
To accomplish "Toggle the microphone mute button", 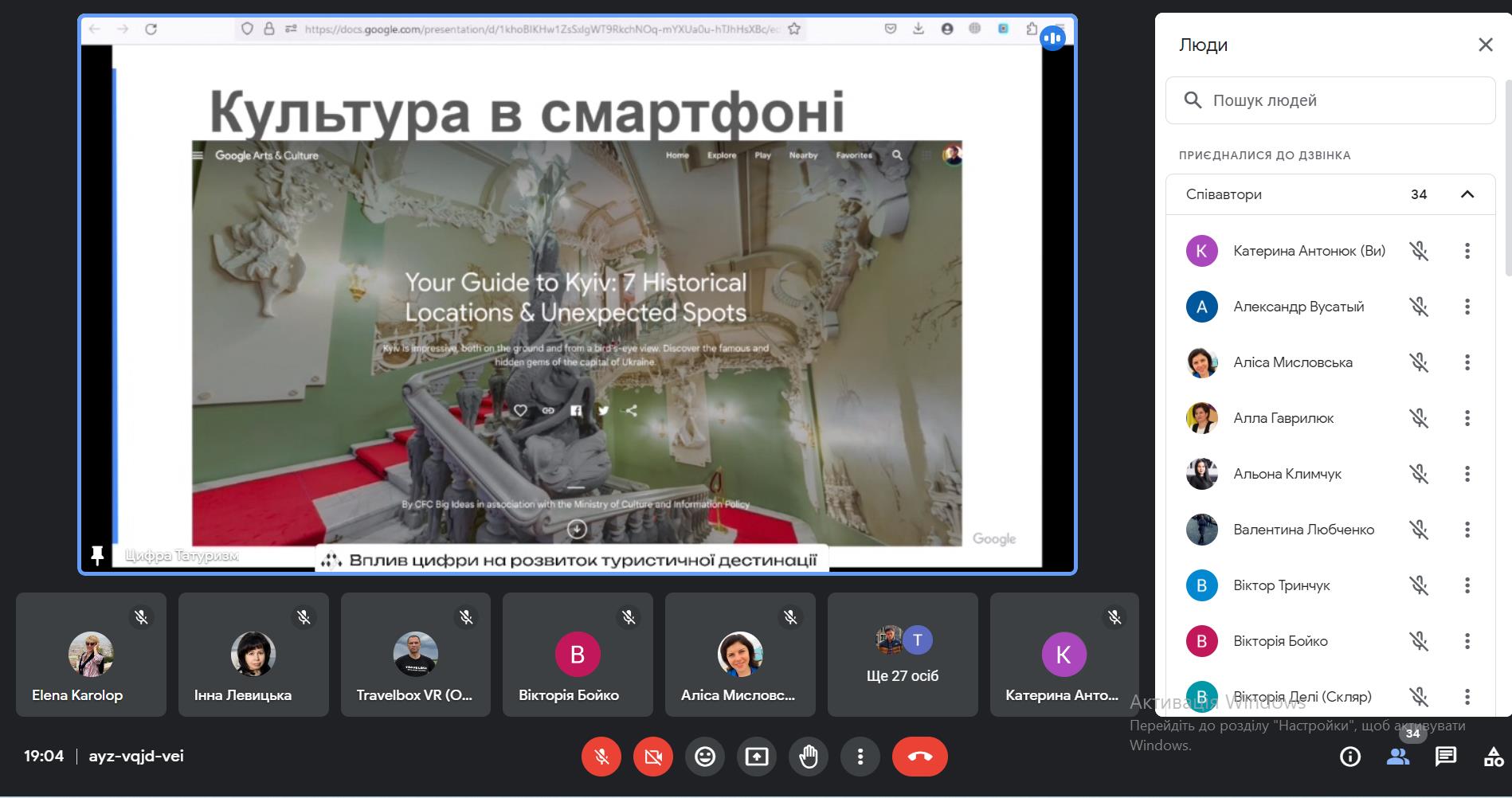I will 601,757.
